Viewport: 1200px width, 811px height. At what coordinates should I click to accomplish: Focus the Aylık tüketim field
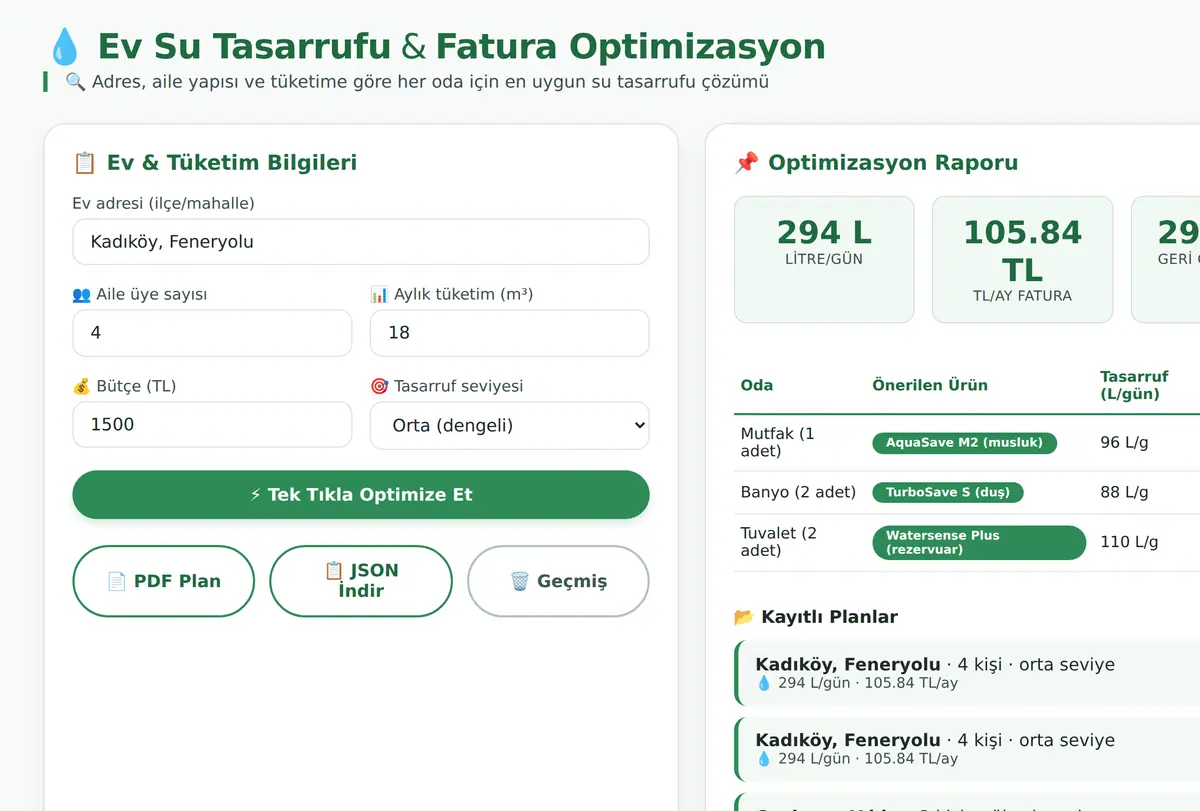point(510,333)
